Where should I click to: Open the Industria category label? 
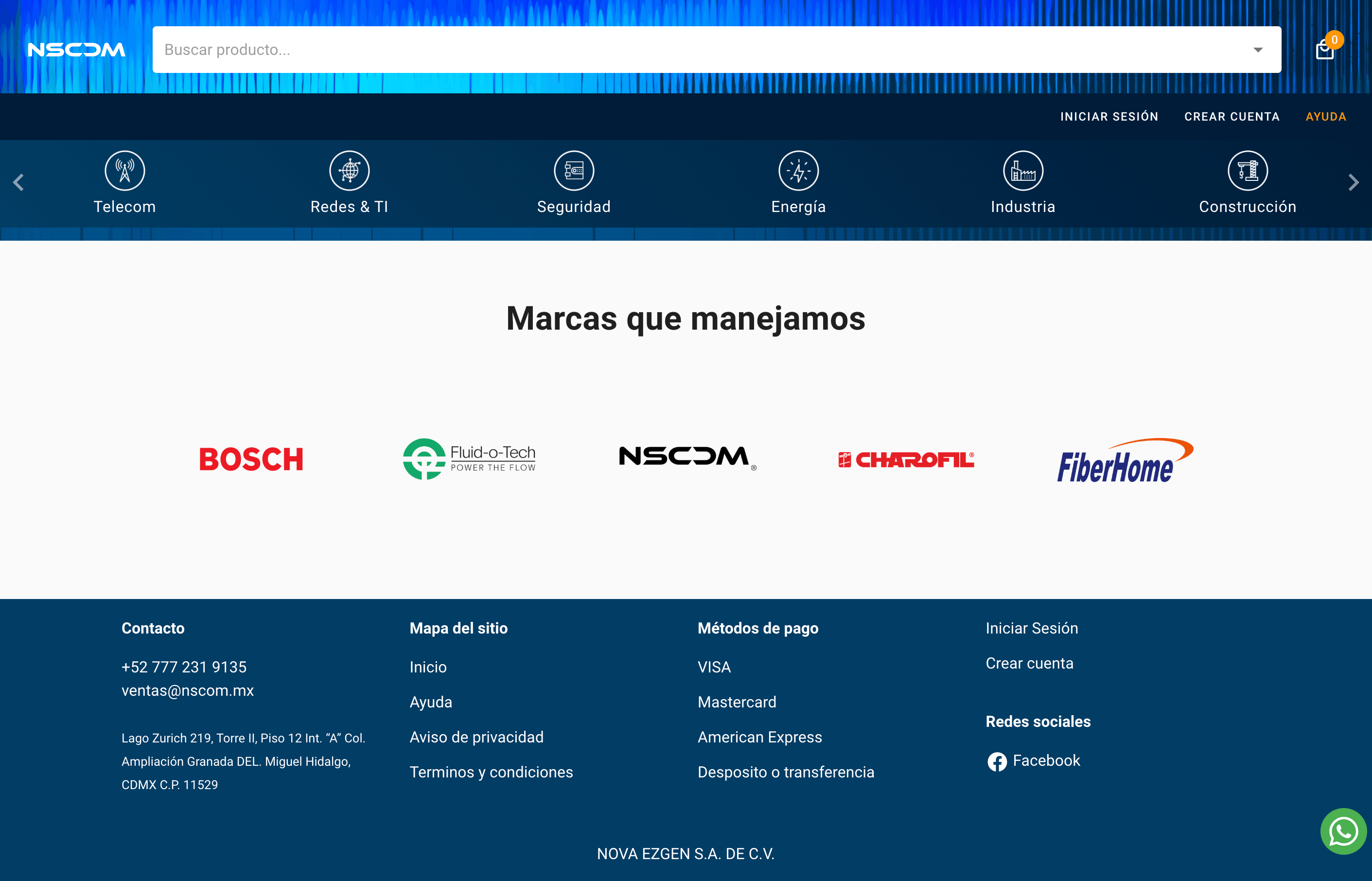tap(1023, 207)
